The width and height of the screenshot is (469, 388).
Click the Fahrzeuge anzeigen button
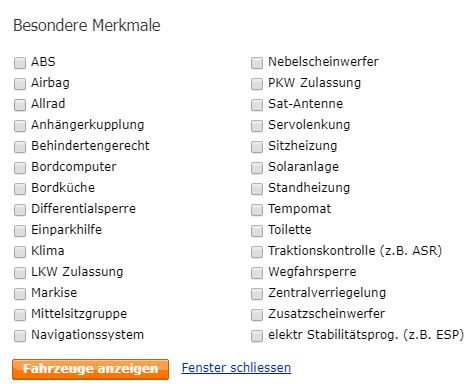[90, 369]
